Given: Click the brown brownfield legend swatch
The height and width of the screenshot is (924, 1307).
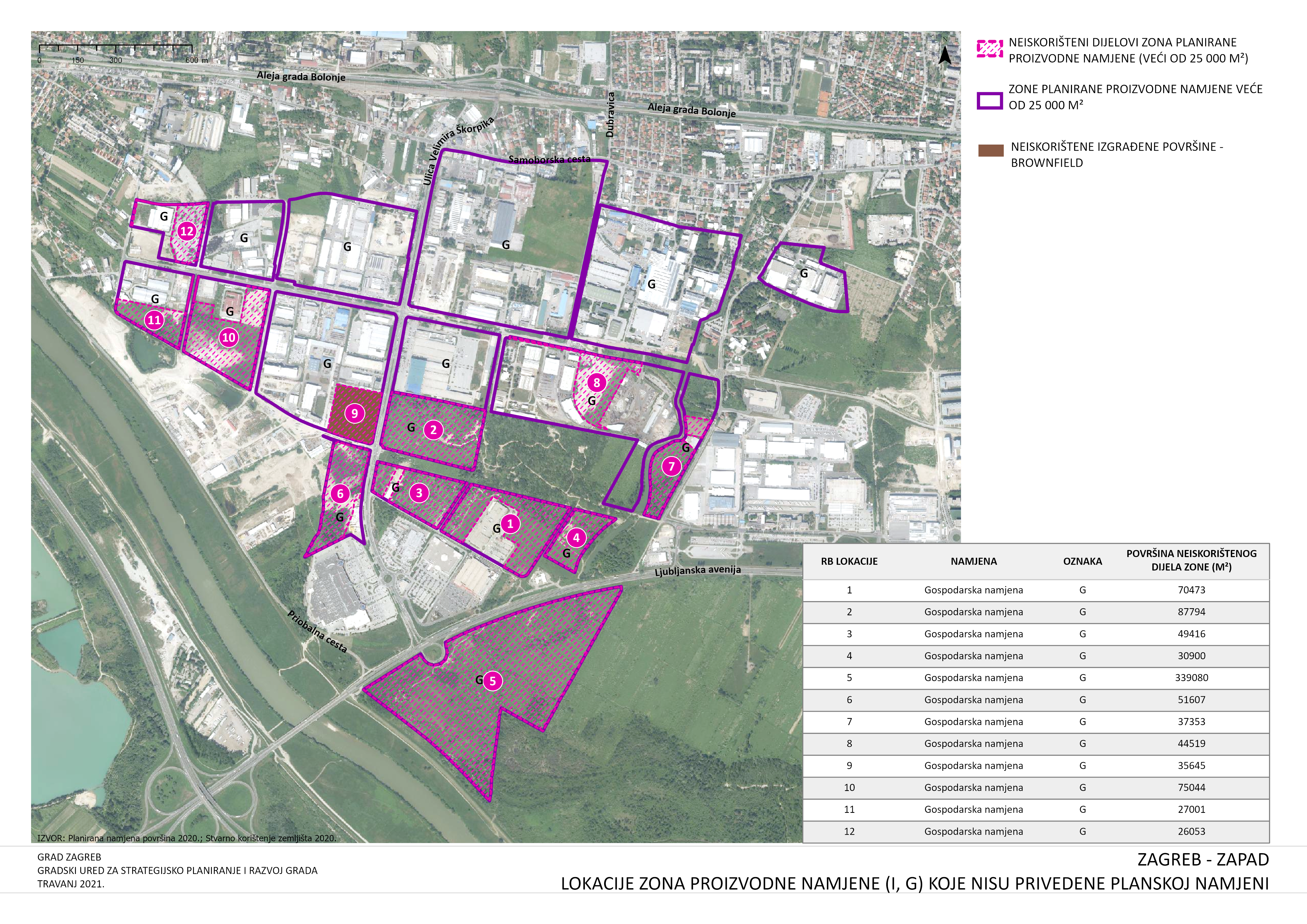Looking at the screenshot, I should (991, 151).
